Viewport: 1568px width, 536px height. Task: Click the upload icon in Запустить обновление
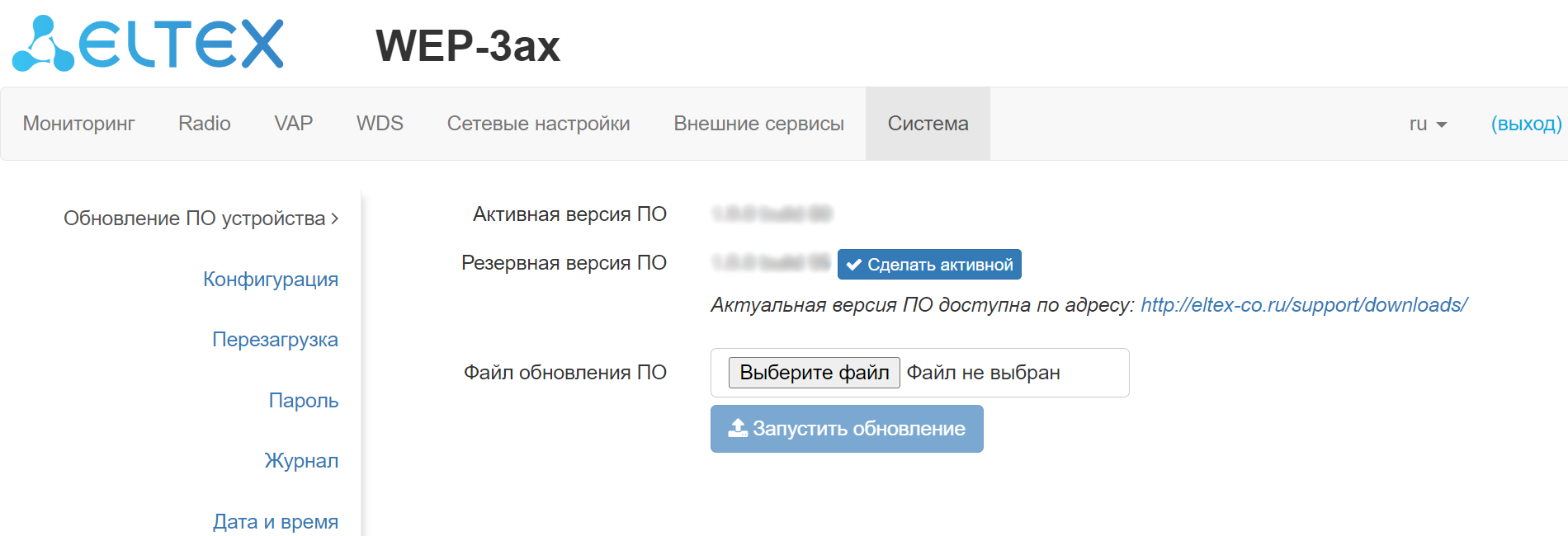point(737,428)
